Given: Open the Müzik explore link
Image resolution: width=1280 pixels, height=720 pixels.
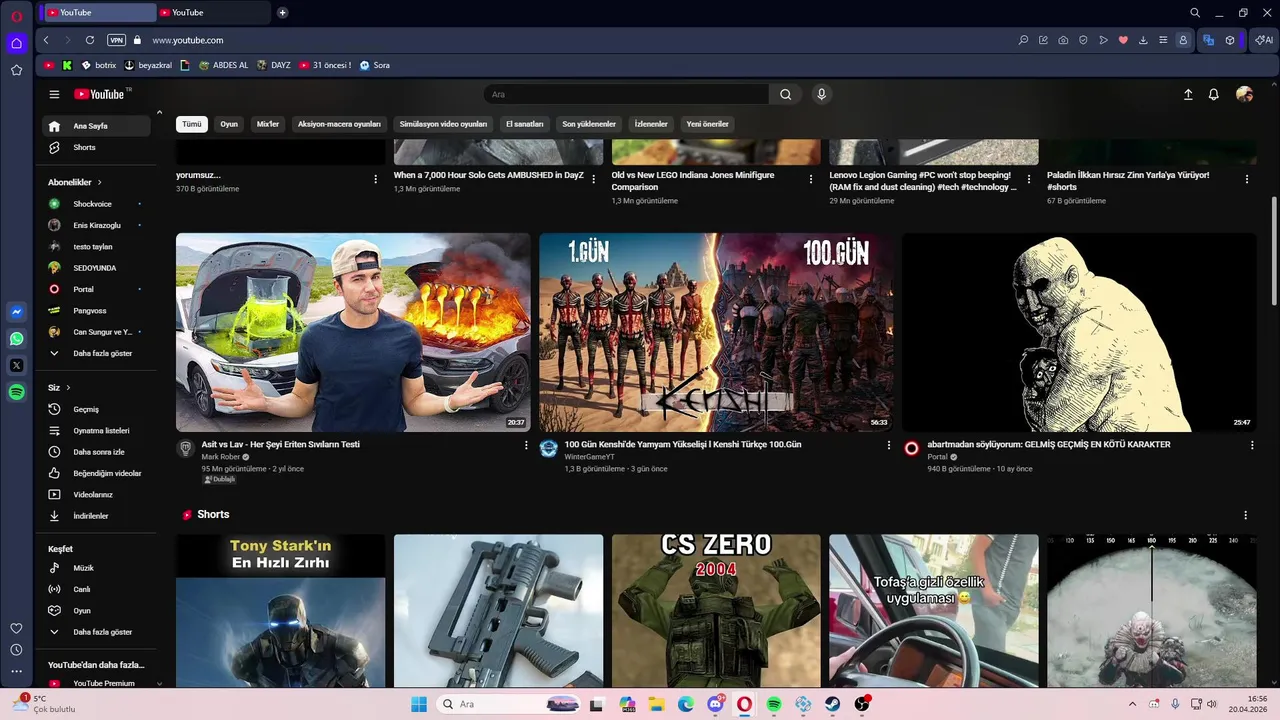Looking at the screenshot, I should (x=96, y=568).
